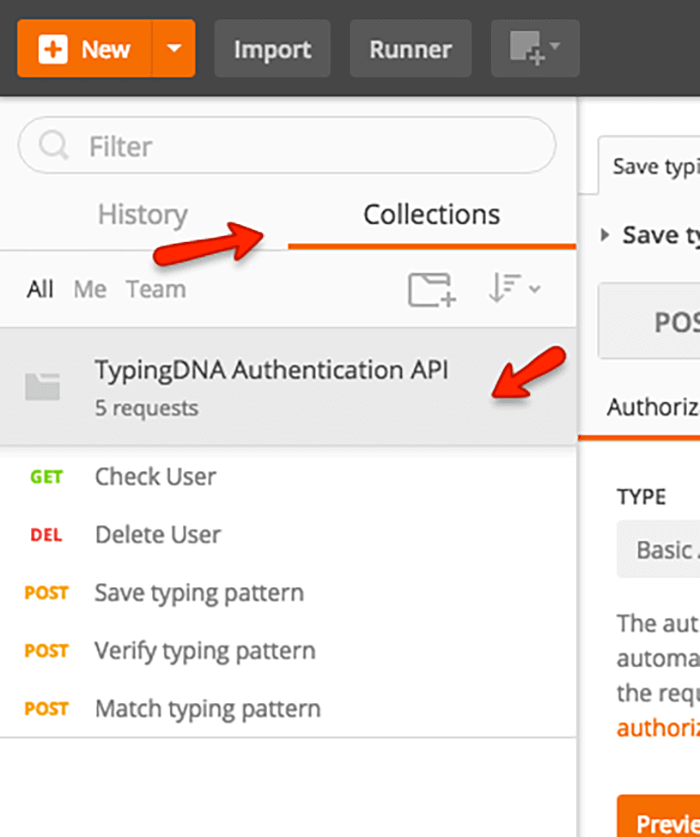Select the Authorization tab

(653, 407)
